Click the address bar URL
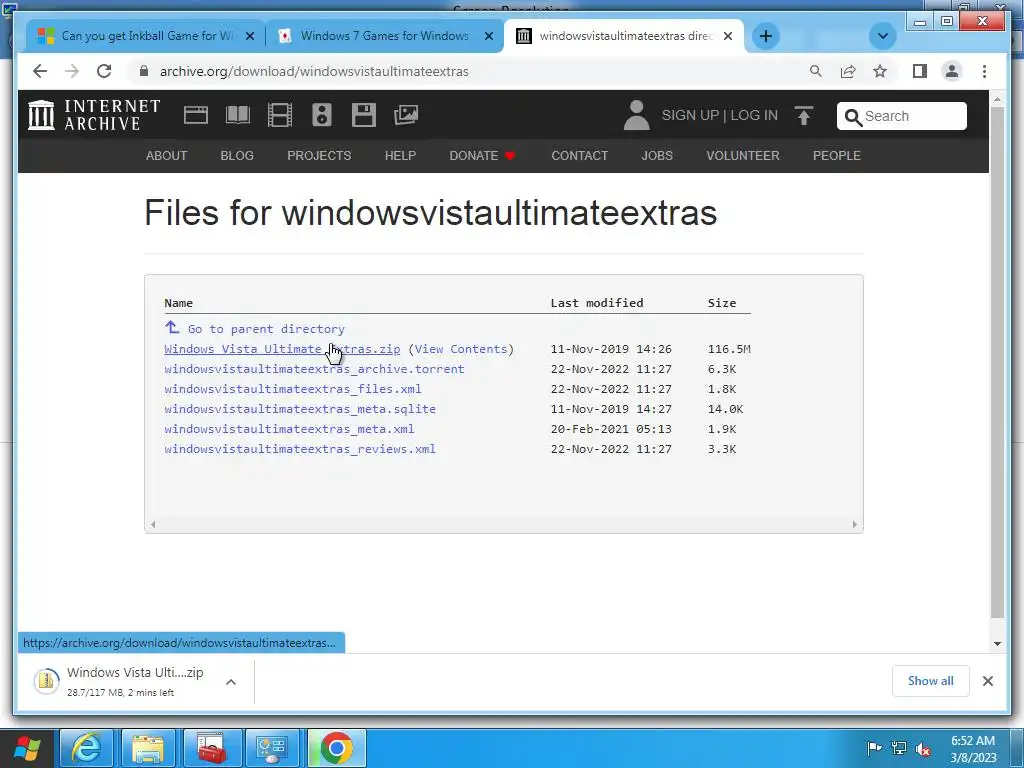The height and width of the screenshot is (768, 1024). (x=314, y=71)
